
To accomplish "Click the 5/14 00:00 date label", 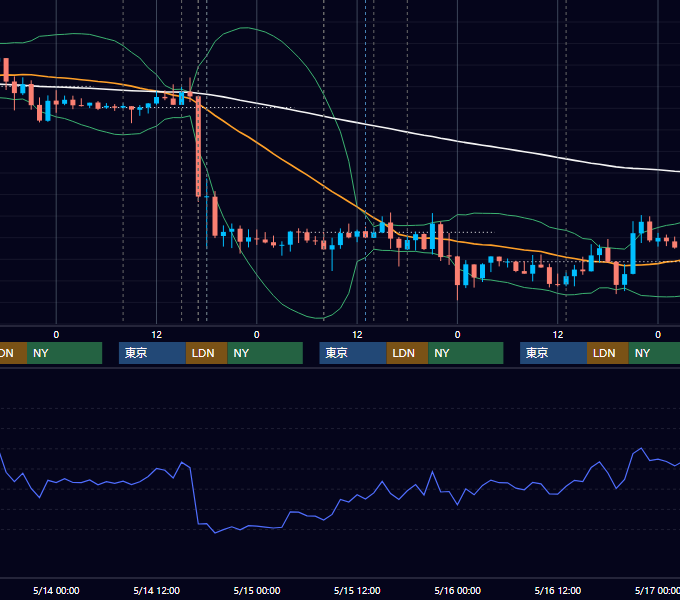I will coord(56,590).
